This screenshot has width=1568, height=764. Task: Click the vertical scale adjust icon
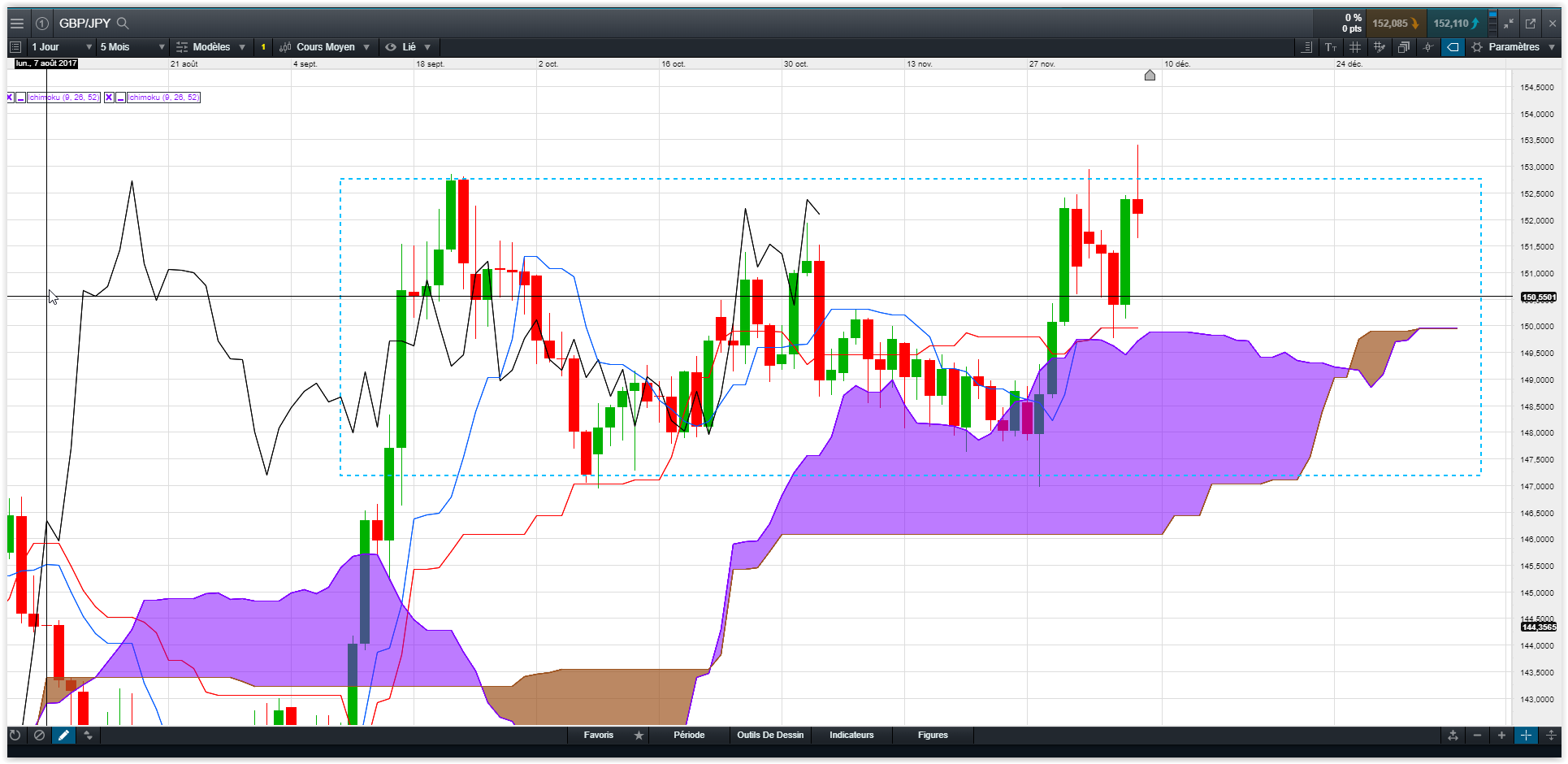pos(1550,736)
